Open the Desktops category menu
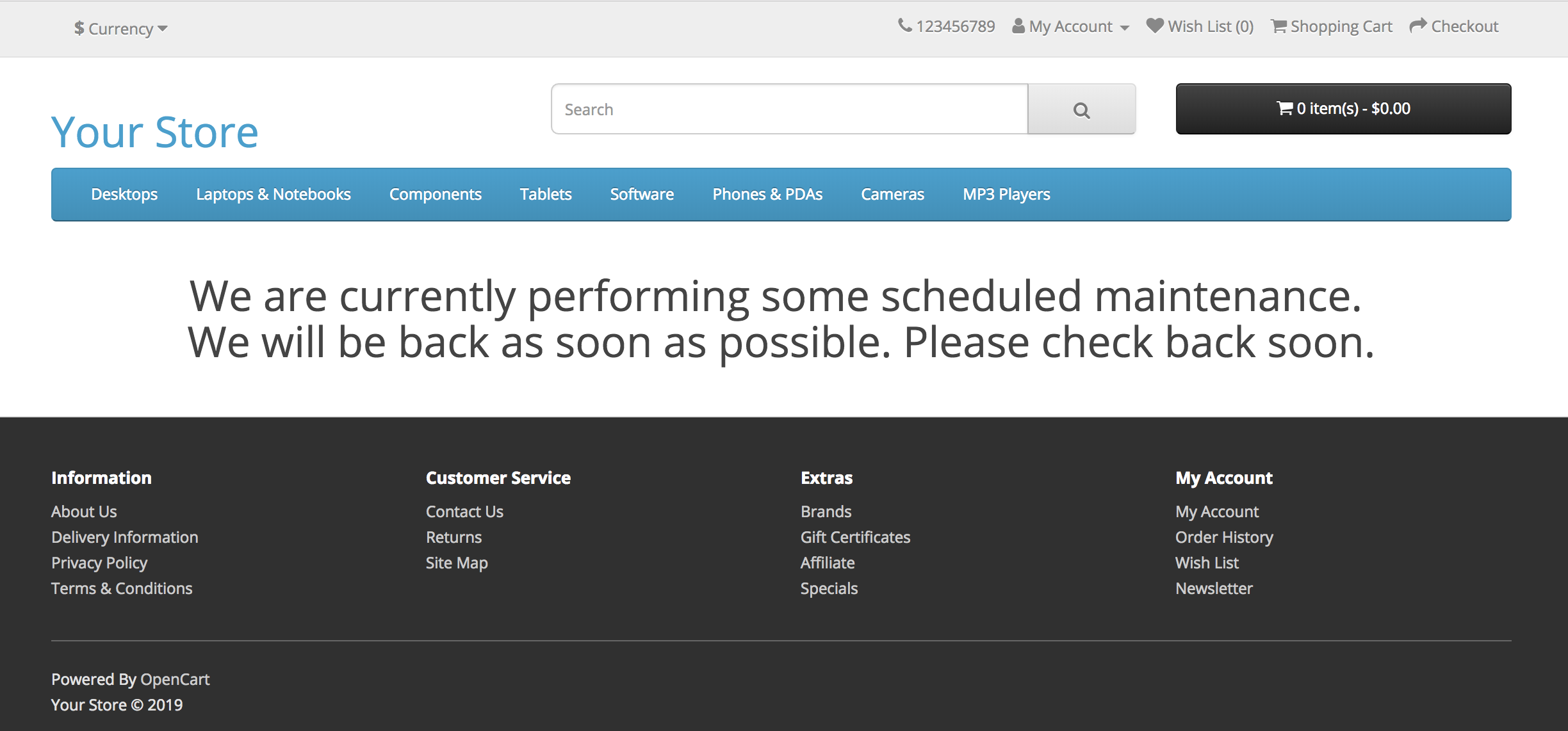This screenshot has width=1568, height=731. point(123,194)
